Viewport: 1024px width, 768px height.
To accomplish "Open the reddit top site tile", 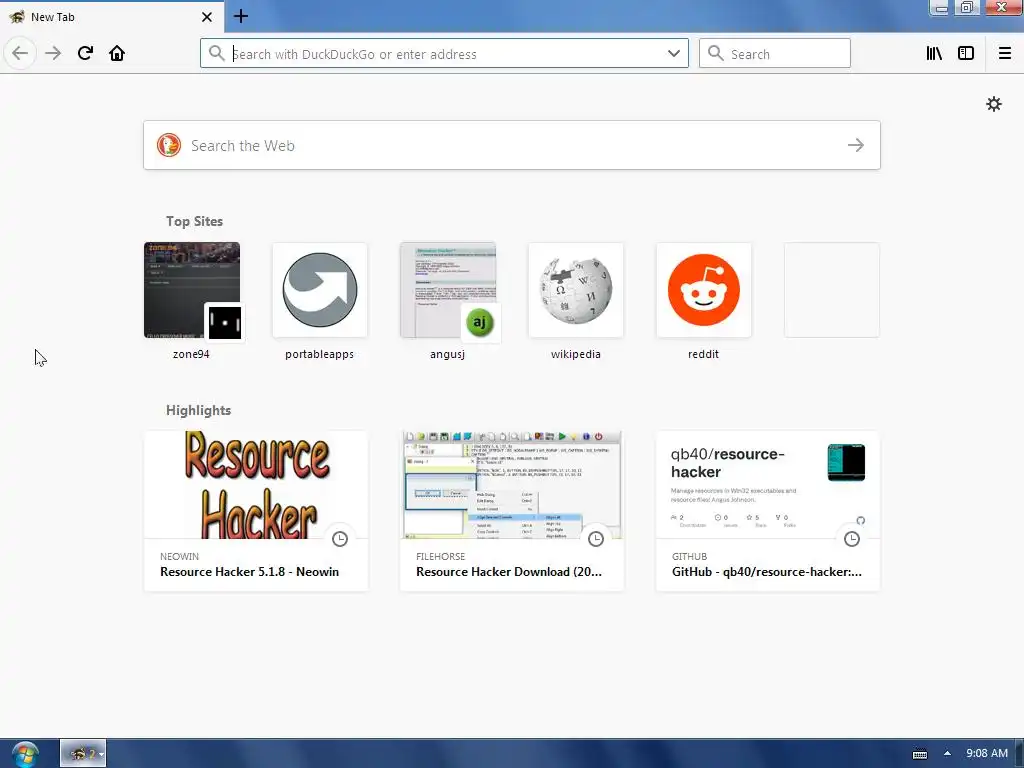I will pos(703,290).
